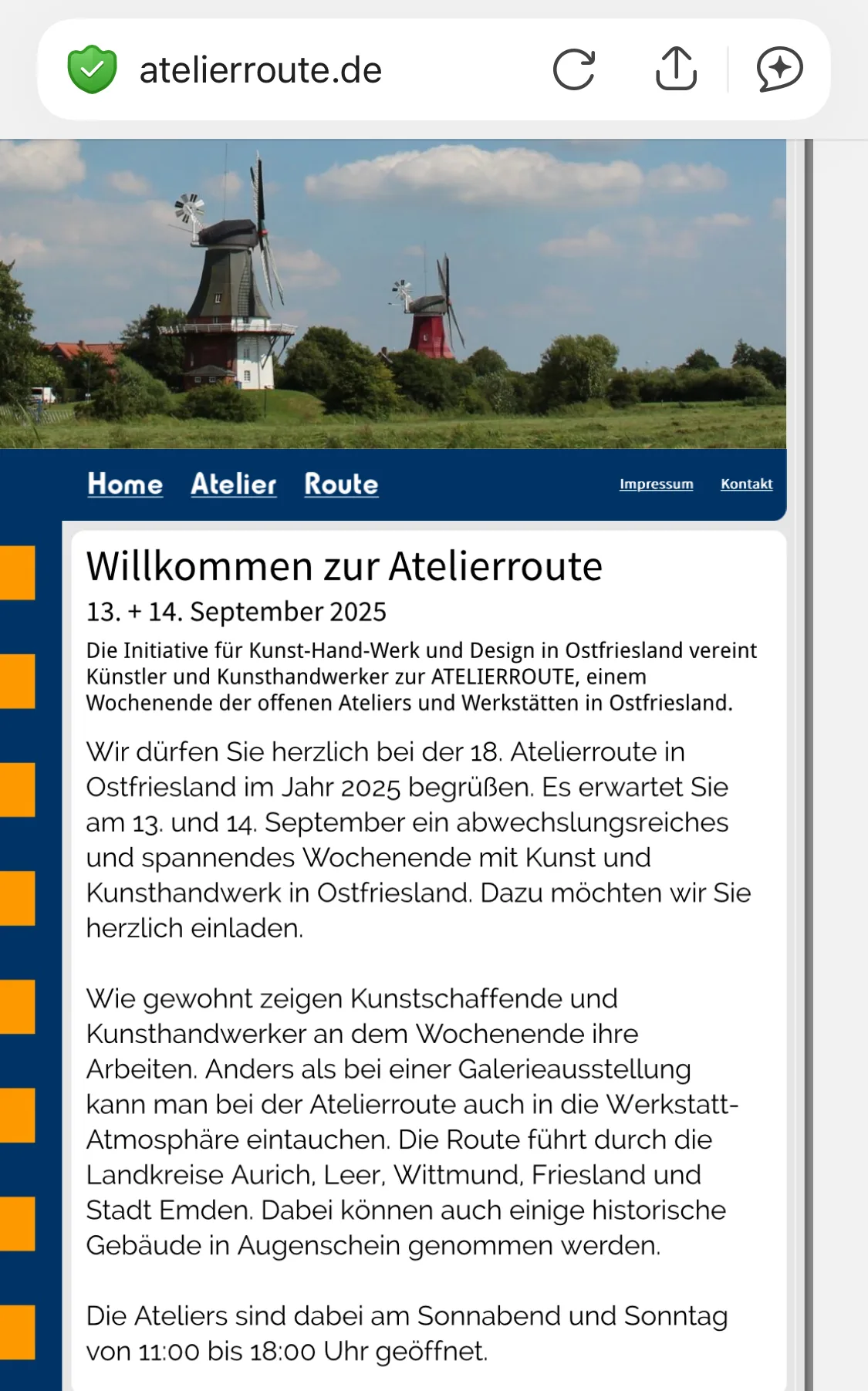
Task: Click the vertical page scrollbar on the right
Action: point(809,765)
